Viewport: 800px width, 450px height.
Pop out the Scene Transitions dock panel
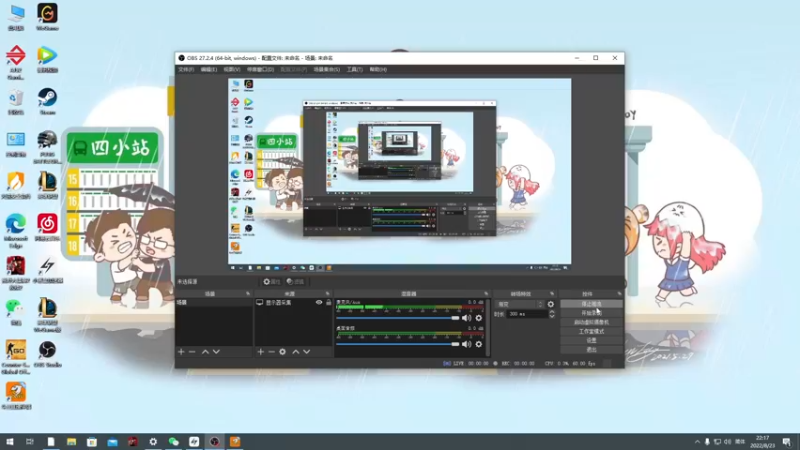pyautogui.click(x=552, y=294)
